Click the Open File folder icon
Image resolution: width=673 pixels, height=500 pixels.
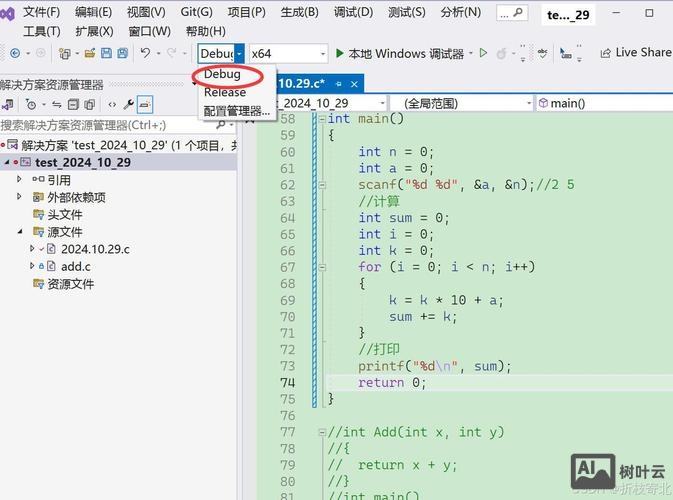point(90,53)
